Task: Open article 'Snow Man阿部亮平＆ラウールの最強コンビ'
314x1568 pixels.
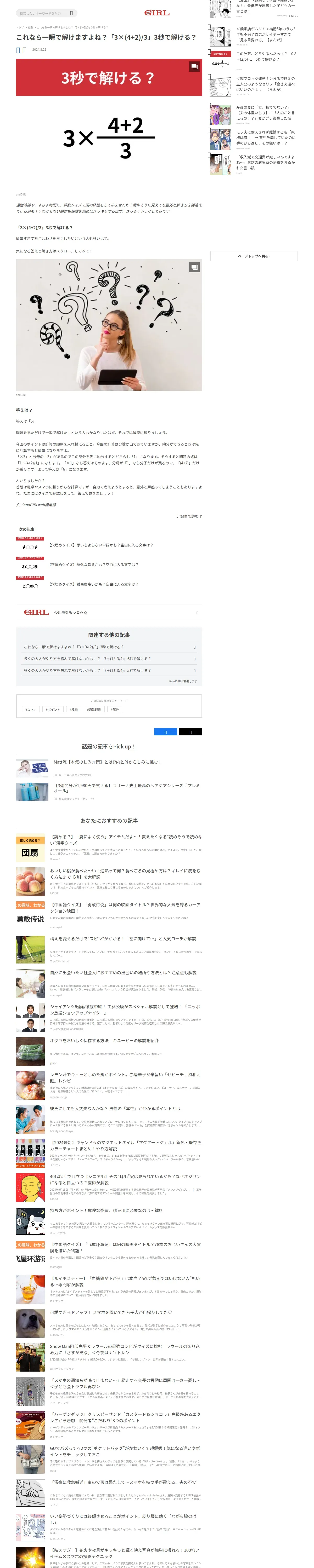Action: click(125, 1350)
